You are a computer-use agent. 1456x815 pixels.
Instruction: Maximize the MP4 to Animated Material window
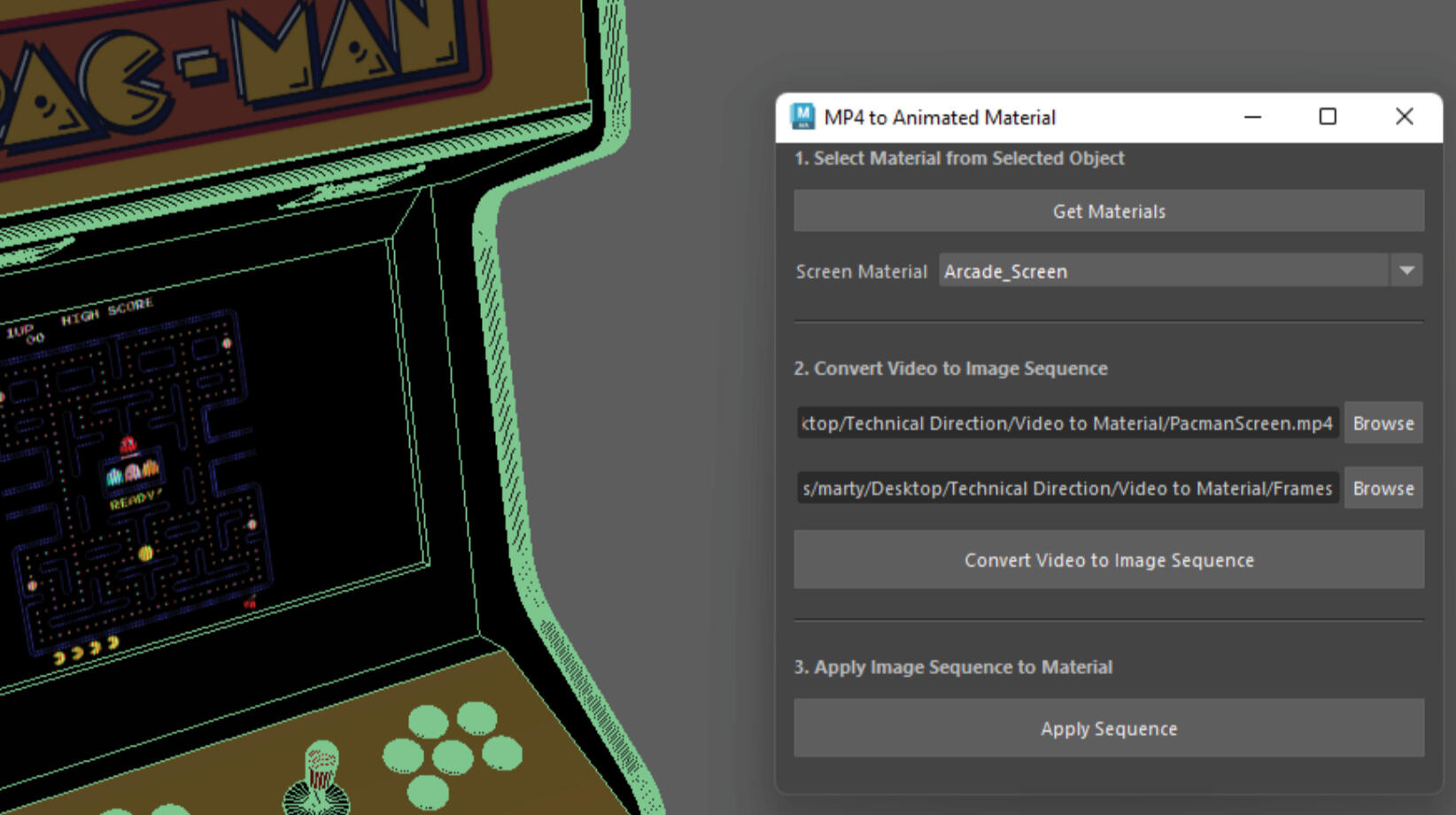(x=1328, y=117)
